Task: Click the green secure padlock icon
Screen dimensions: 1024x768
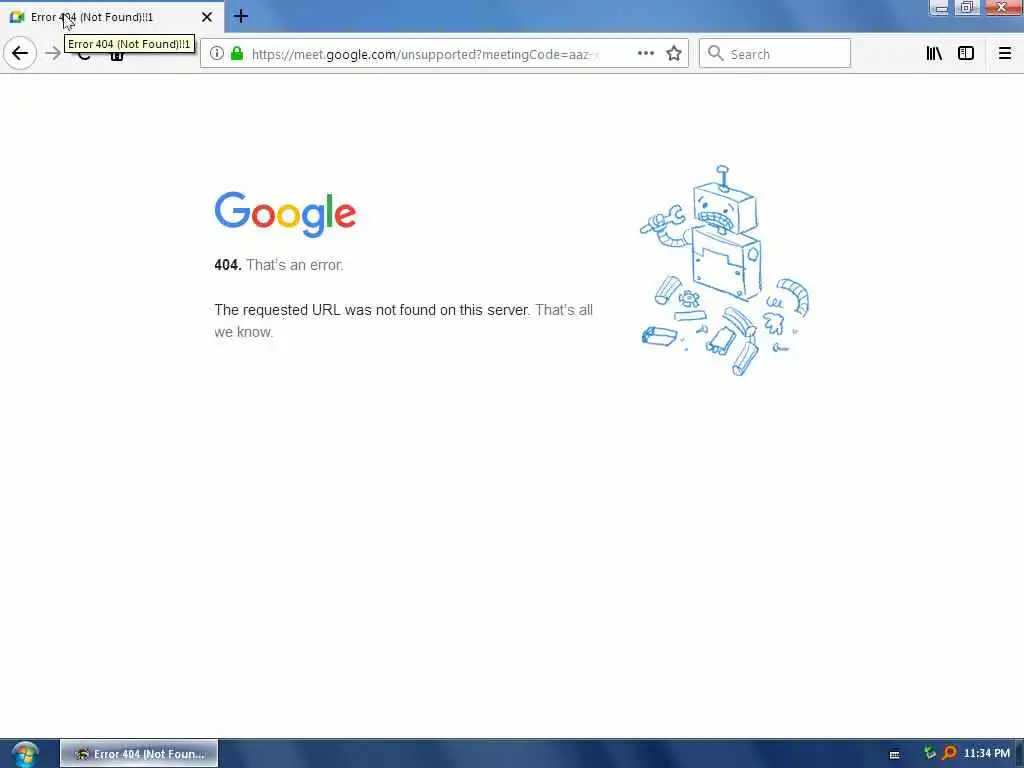Action: pos(237,54)
